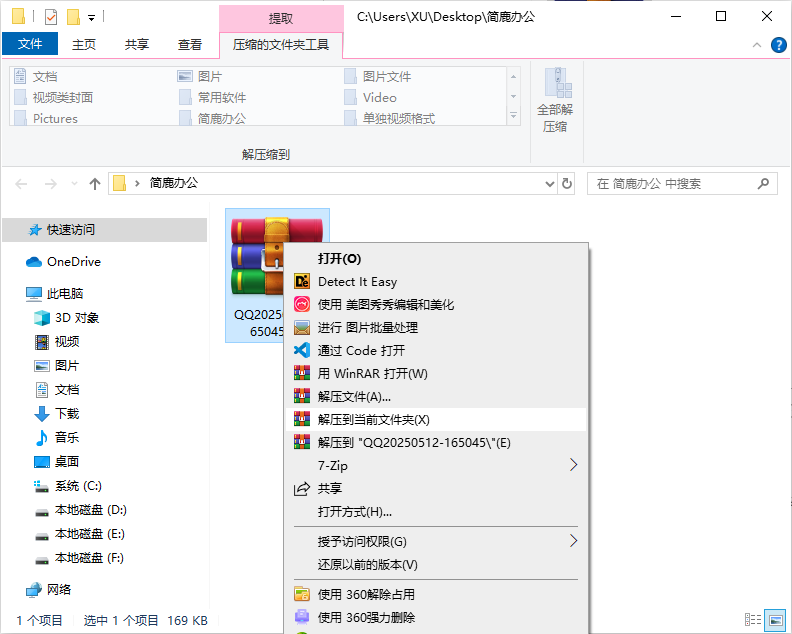The image size is (792, 634).
Task: Extract to 文档 destination in ribbon
Action: point(36,76)
